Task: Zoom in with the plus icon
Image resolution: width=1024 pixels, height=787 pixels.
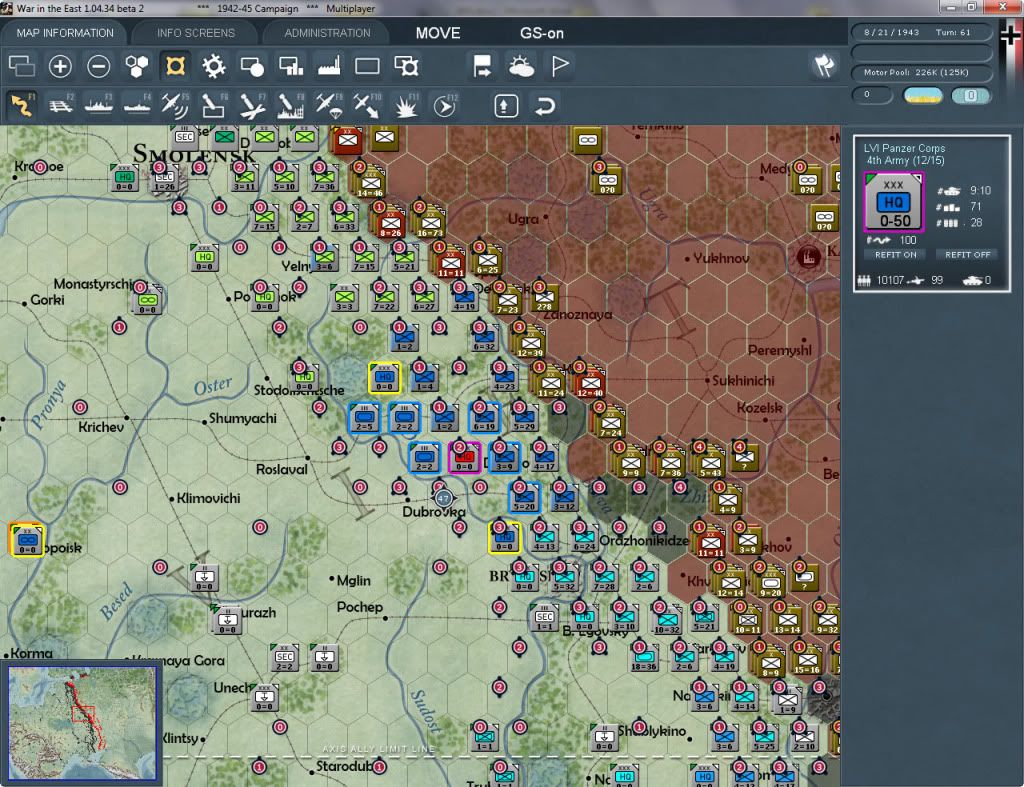Action: 60,66
